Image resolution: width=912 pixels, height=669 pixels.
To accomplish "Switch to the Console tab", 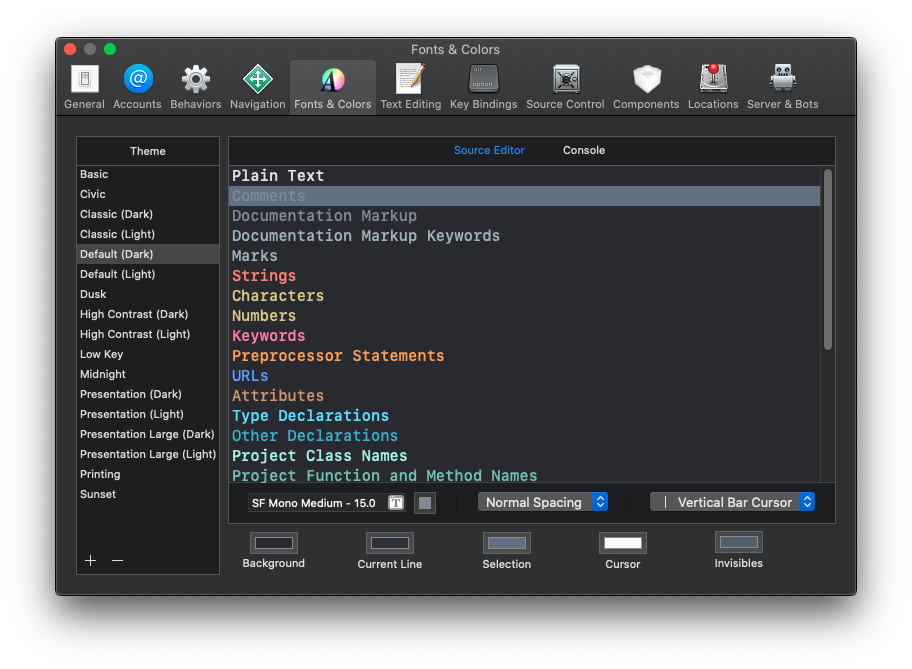I will click(x=584, y=150).
